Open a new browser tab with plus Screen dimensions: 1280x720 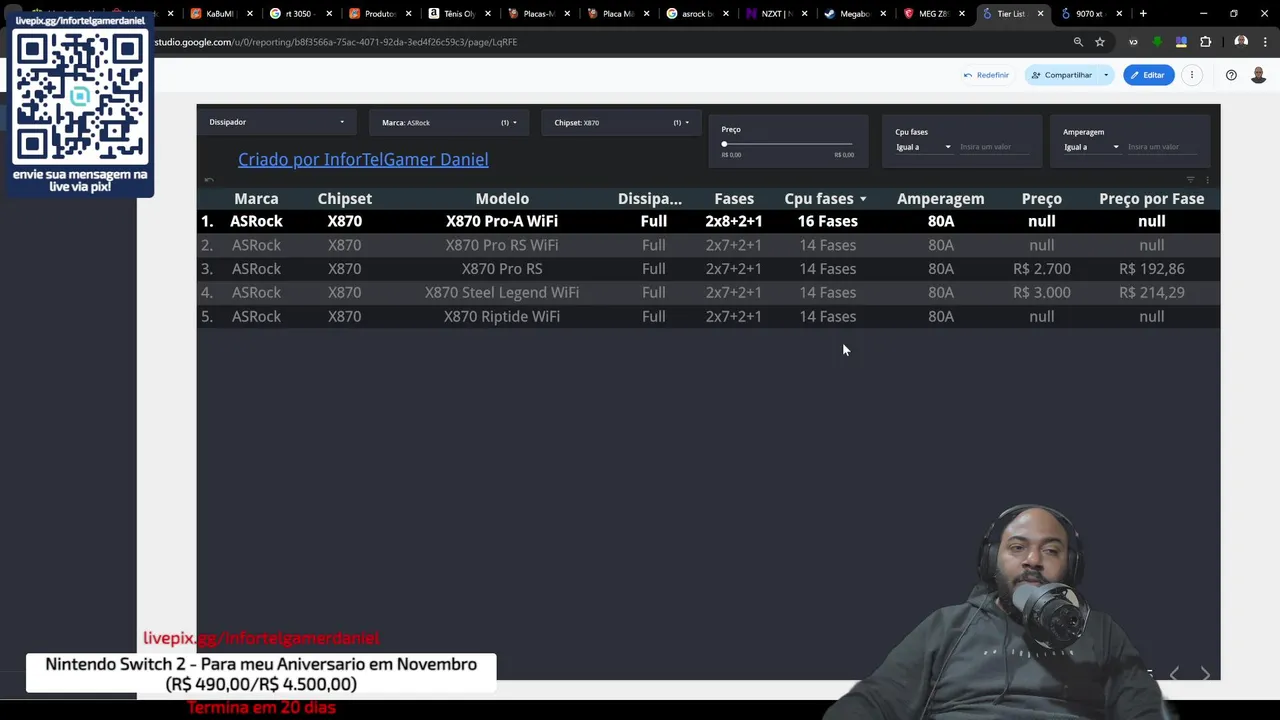[1143, 14]
